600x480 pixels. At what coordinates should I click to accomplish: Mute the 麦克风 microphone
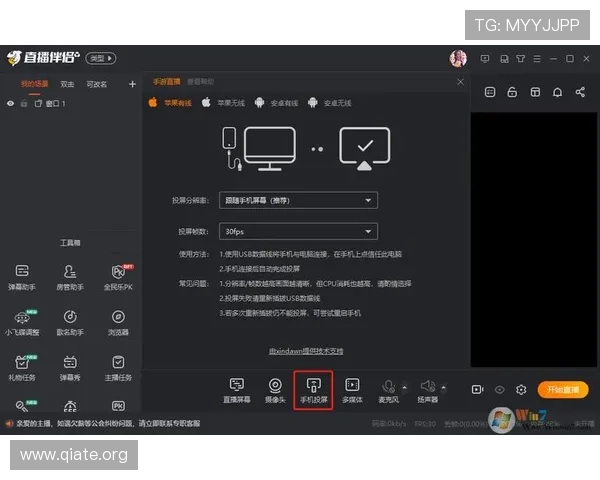pos(388,390)
